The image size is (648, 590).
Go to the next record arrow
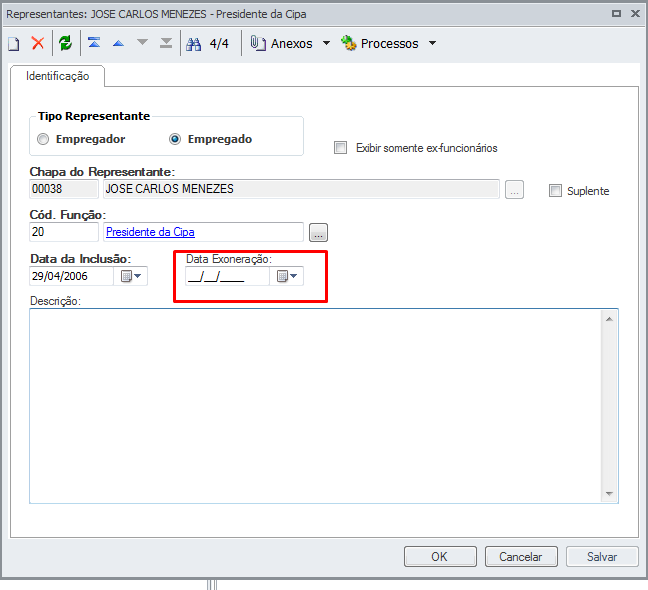pos(143,43)
